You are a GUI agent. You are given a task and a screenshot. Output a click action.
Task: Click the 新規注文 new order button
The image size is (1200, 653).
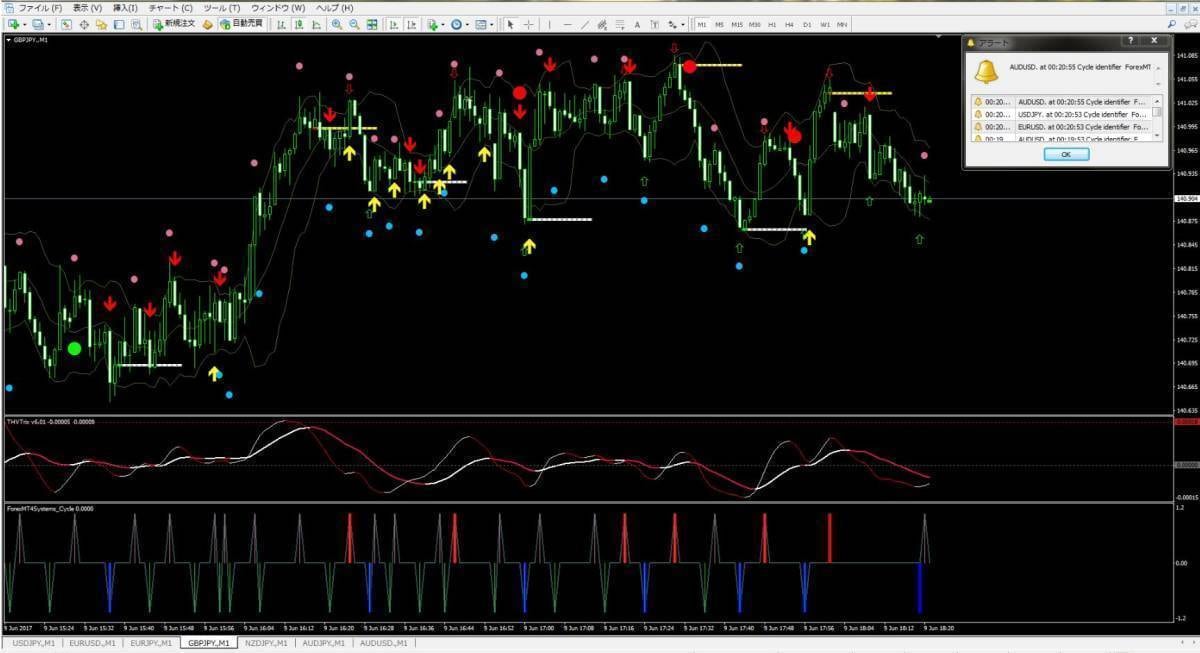point(176,24)
